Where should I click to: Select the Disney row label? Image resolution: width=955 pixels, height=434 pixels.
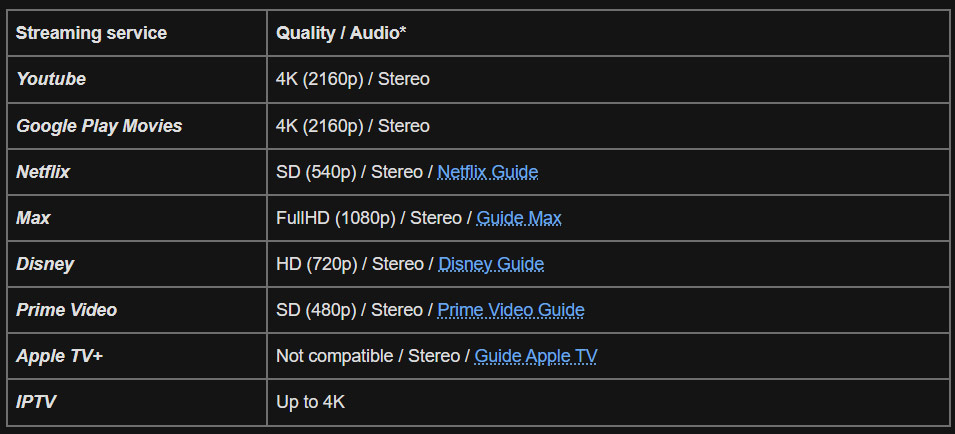click(45, 264)
